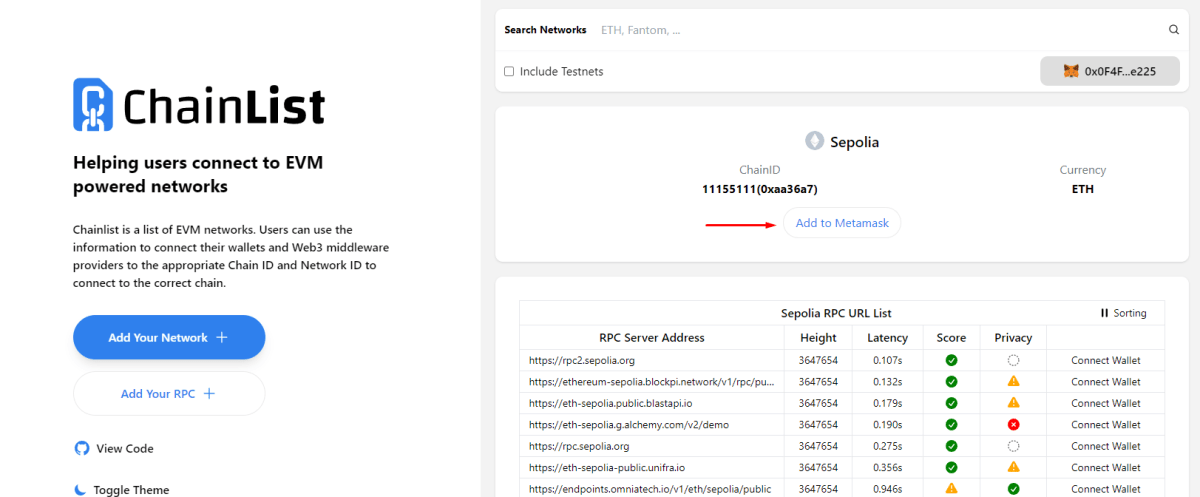Click the search magnifier icon

1174,30
